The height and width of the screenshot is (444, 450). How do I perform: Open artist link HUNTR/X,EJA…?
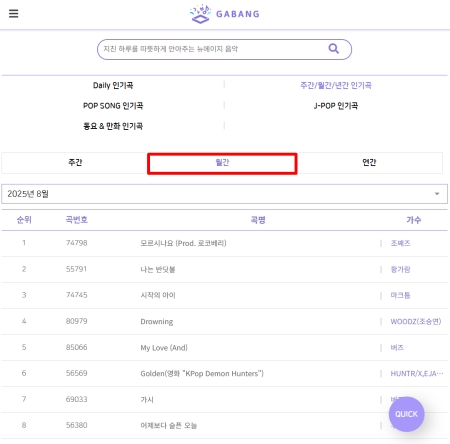417,374
